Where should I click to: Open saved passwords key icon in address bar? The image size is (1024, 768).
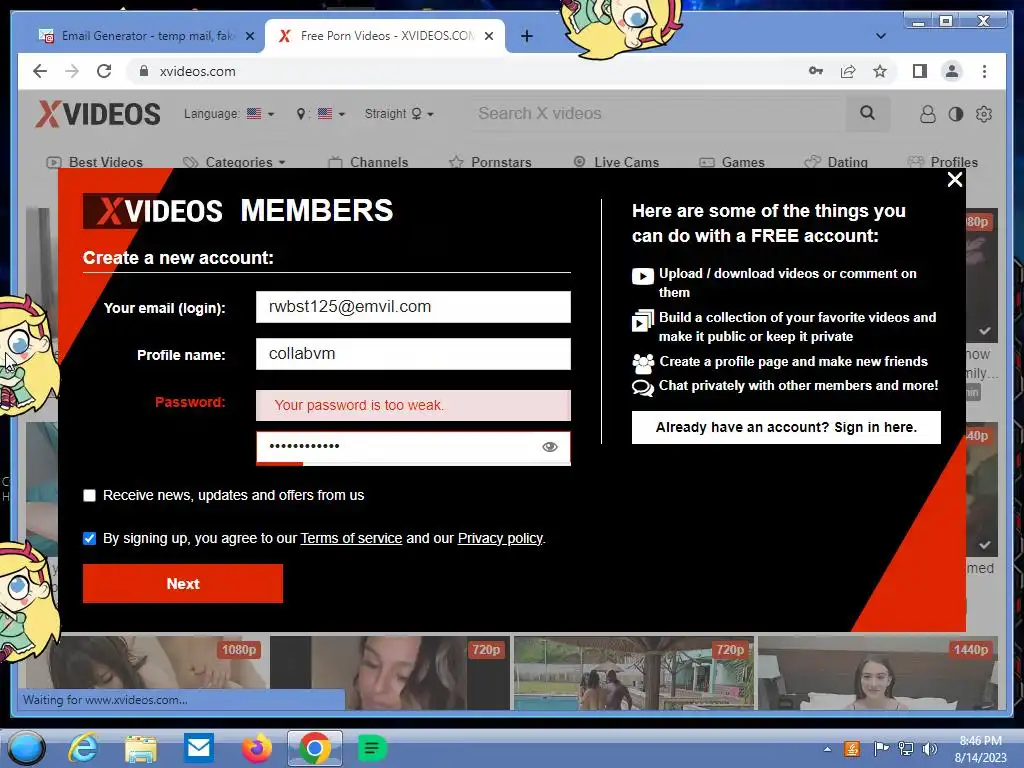point(816,71)
